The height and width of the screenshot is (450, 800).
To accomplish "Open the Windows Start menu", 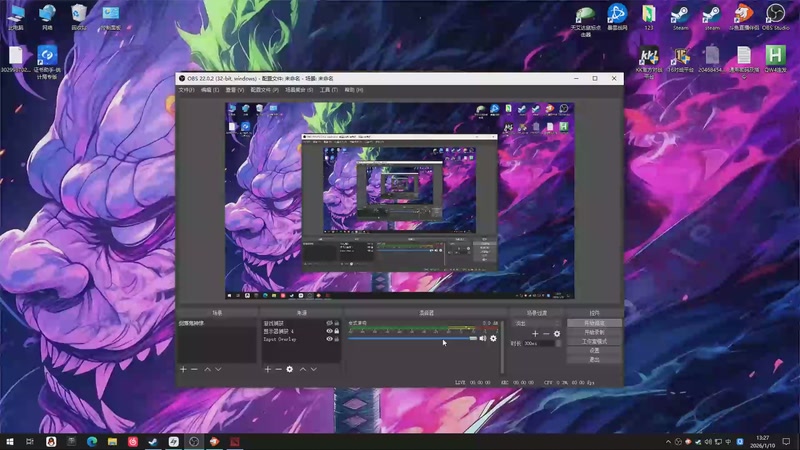I will click(x=10, y=441).
